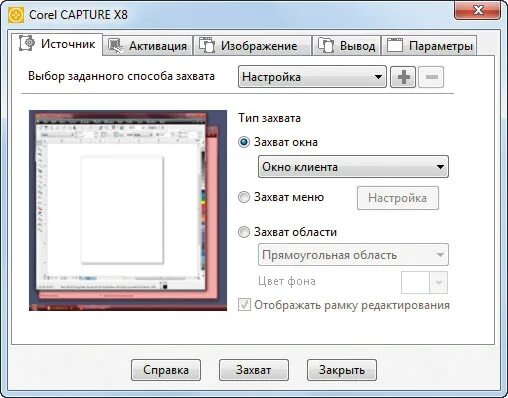Open the Цвет фона color picker arrow
Viewport: 508px width, 398px height.
pos(439,283)
